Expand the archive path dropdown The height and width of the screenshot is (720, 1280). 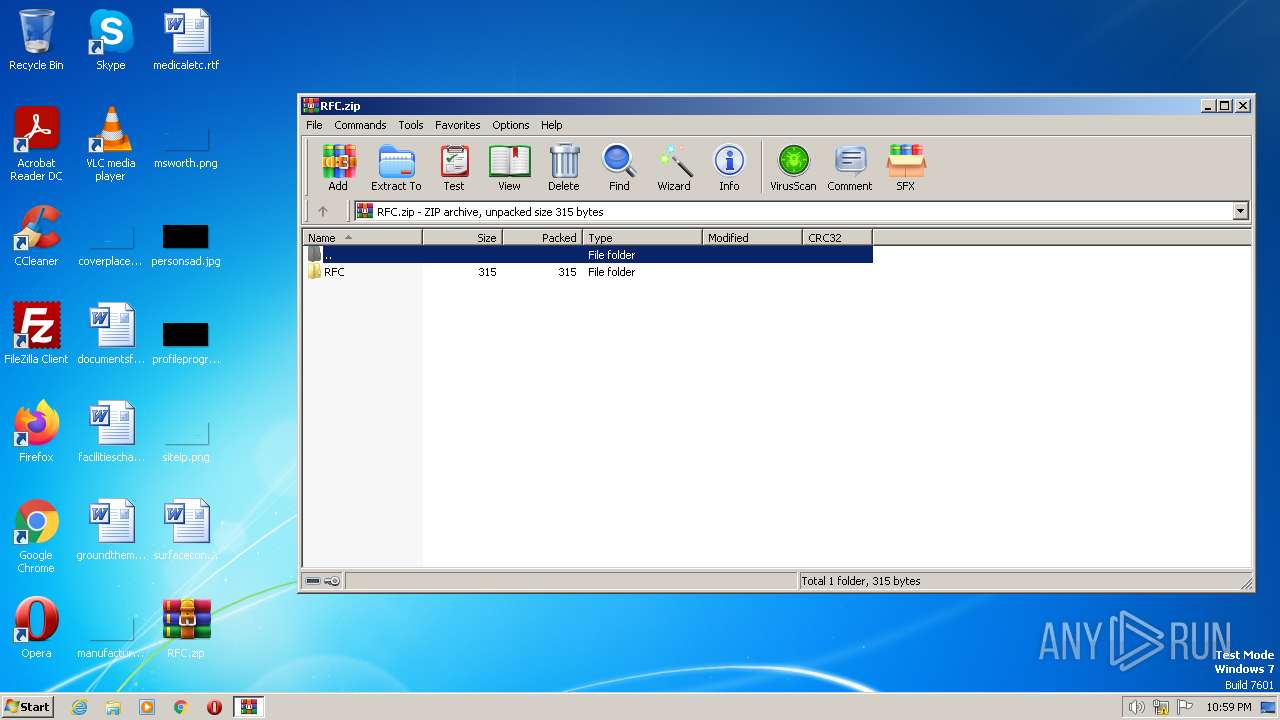pos(1240,211)
